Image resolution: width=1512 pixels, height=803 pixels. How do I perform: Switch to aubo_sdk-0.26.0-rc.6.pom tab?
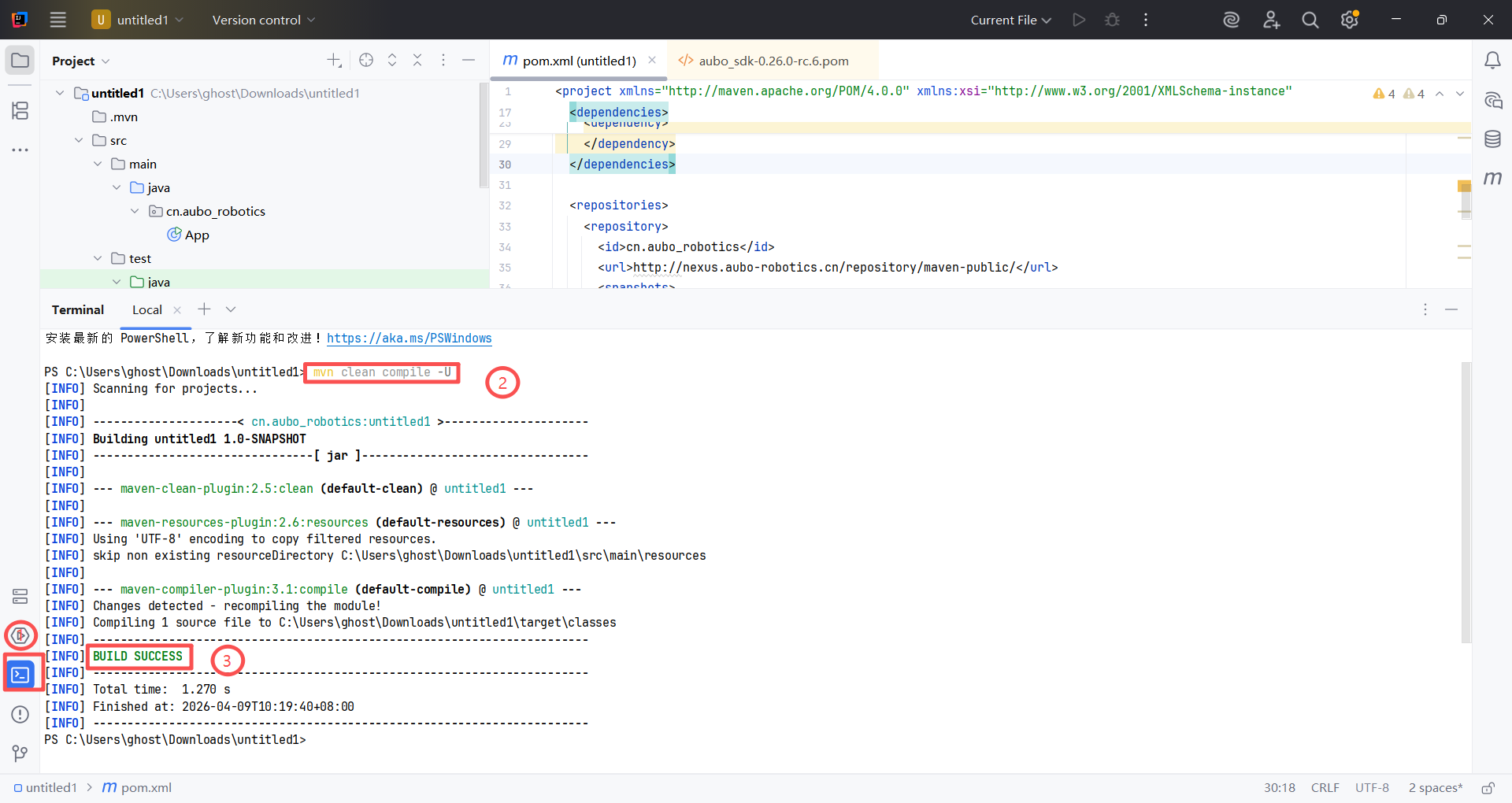pos(773,61)
